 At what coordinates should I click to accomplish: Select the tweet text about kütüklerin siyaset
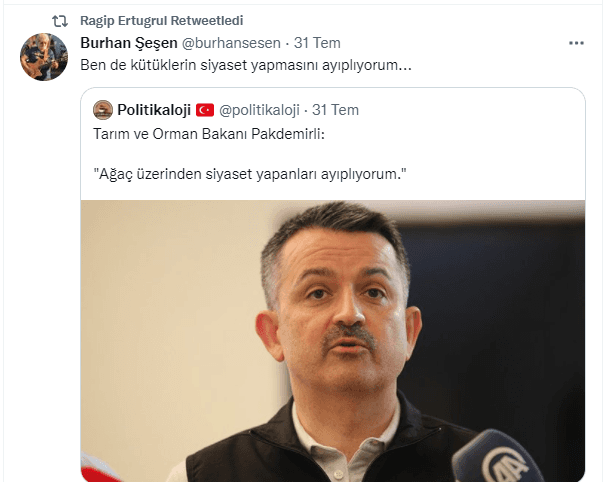tap(246, 65)
